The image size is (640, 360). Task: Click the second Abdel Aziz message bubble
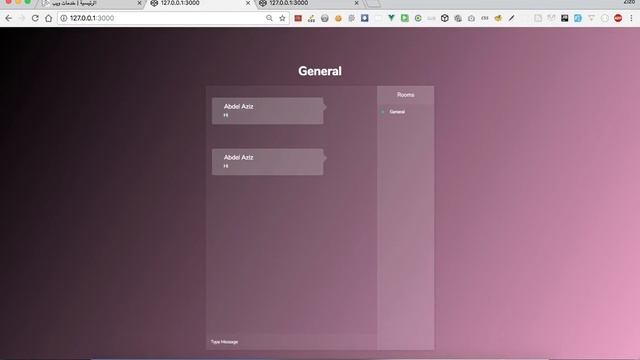268,162
